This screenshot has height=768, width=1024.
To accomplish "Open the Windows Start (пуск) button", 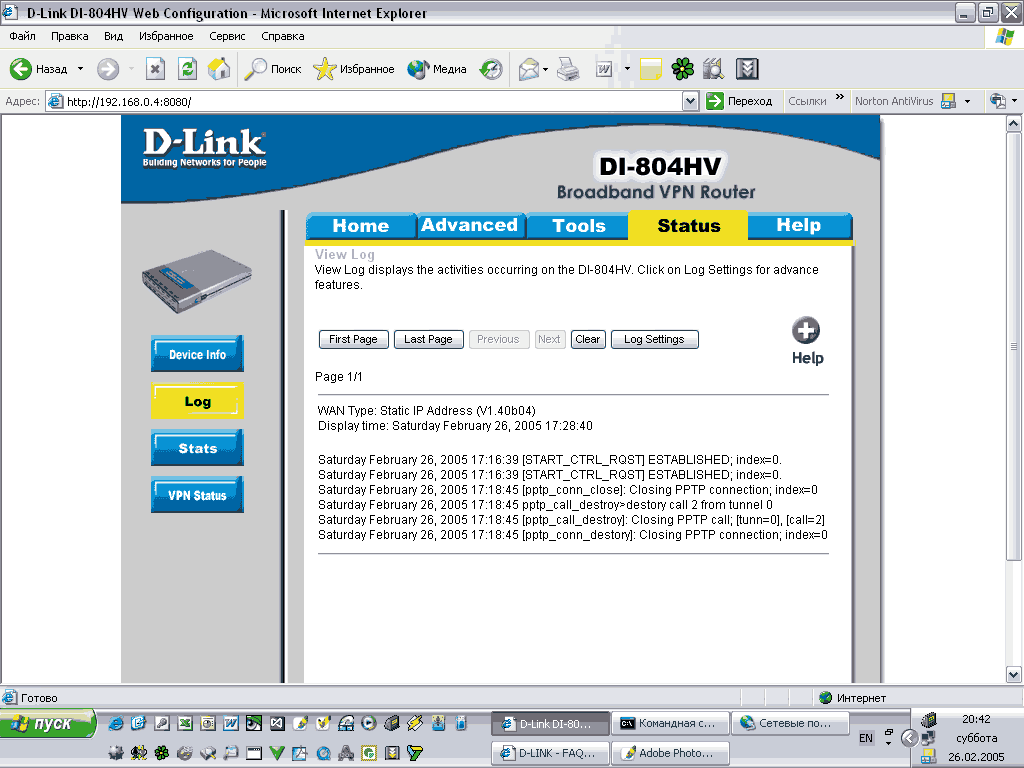I will pos(47,724).
